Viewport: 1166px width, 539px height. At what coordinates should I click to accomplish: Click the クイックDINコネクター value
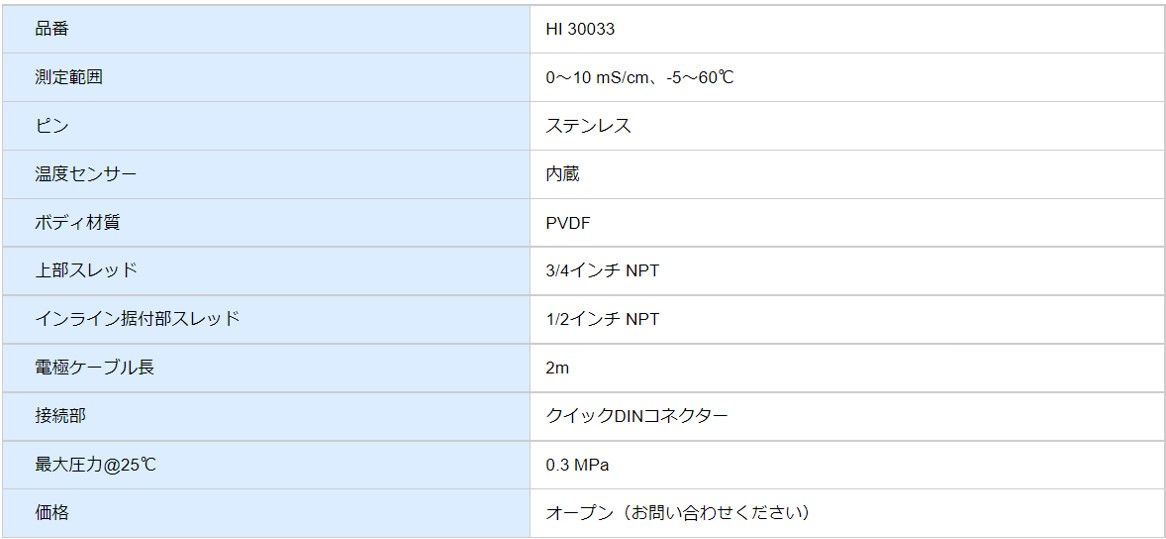(637, 416)
